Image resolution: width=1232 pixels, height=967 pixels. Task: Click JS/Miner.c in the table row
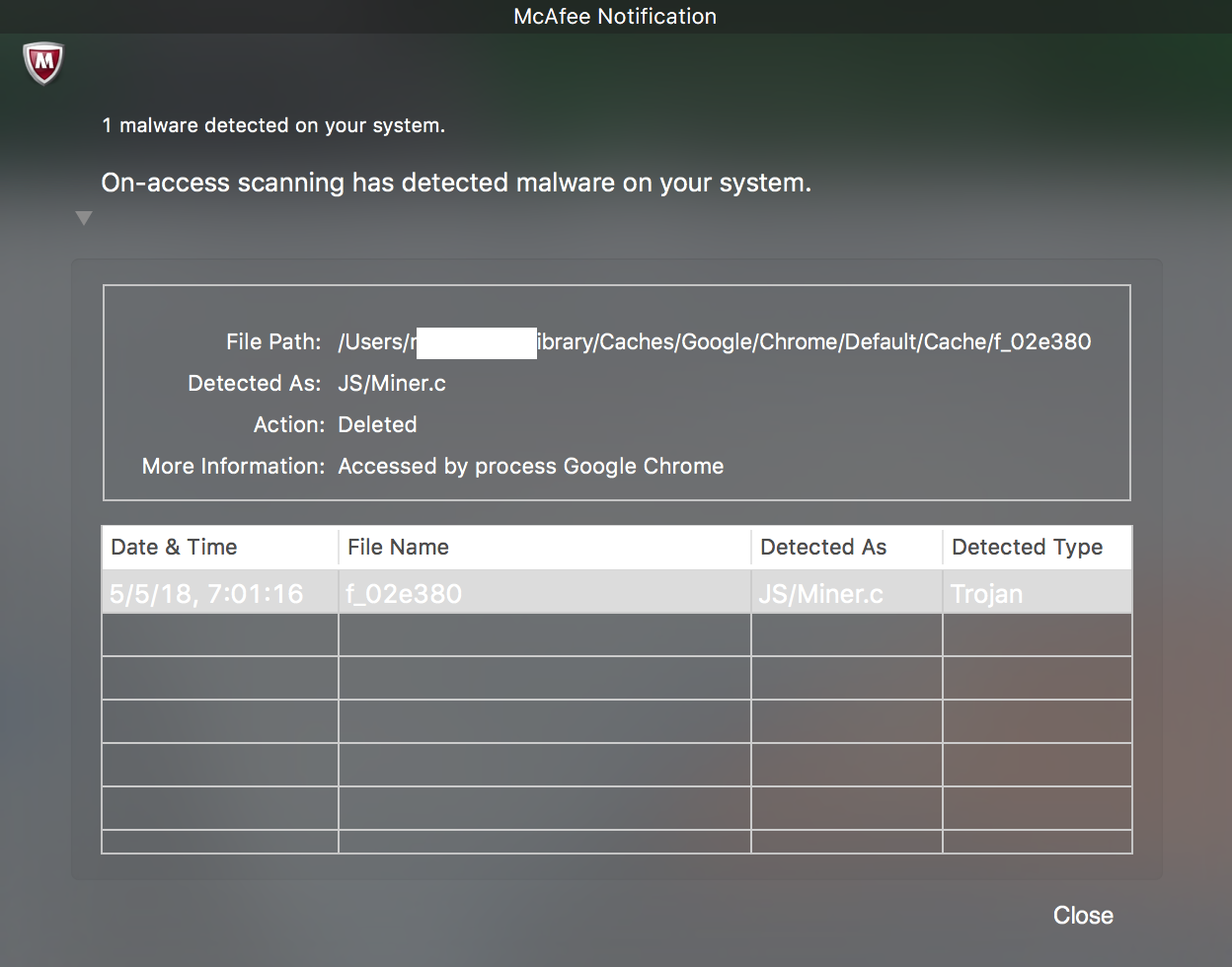click(846, 593)
